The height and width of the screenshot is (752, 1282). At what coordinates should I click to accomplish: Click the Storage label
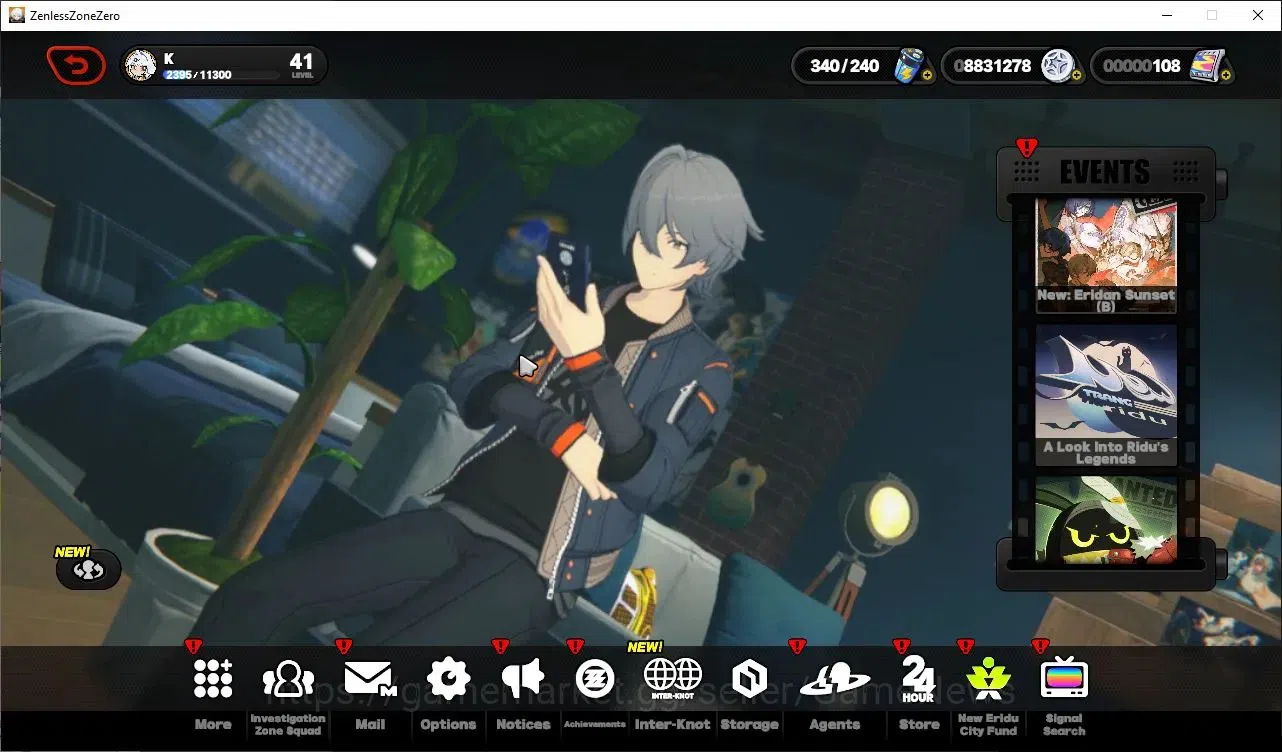[x=749, y=724]
